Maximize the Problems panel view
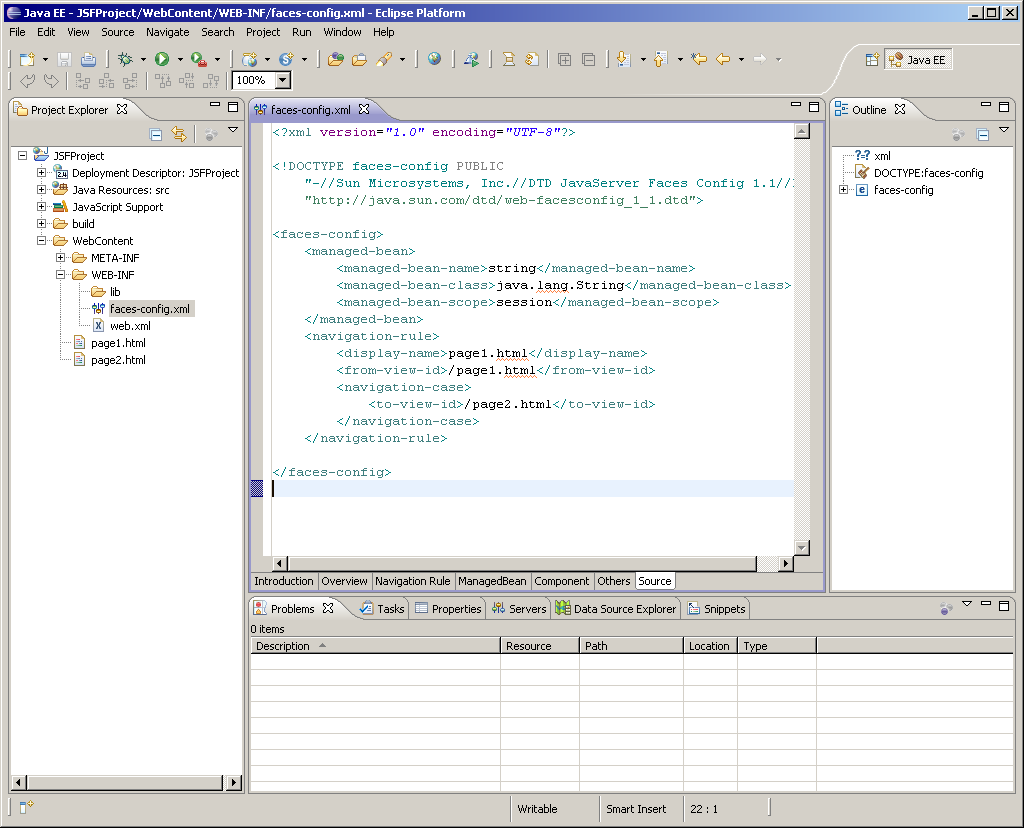Screen dimensions: 1024x828 click(1005, 604)
